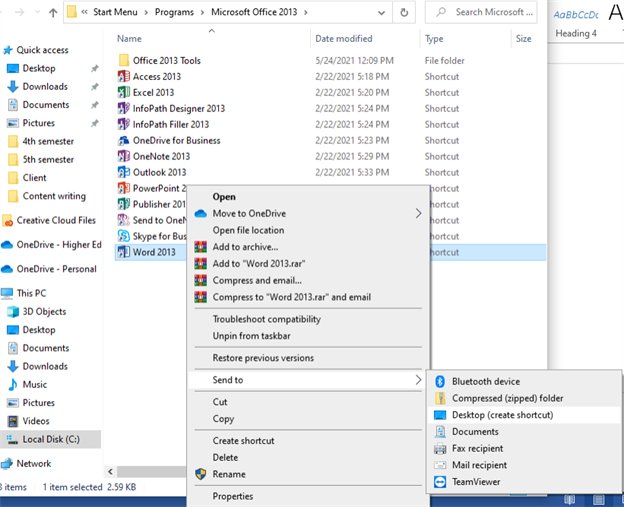Click the Compressed (zipped) folder icon
This screenshot has width=624, height=507.
(x=440, y=398)
